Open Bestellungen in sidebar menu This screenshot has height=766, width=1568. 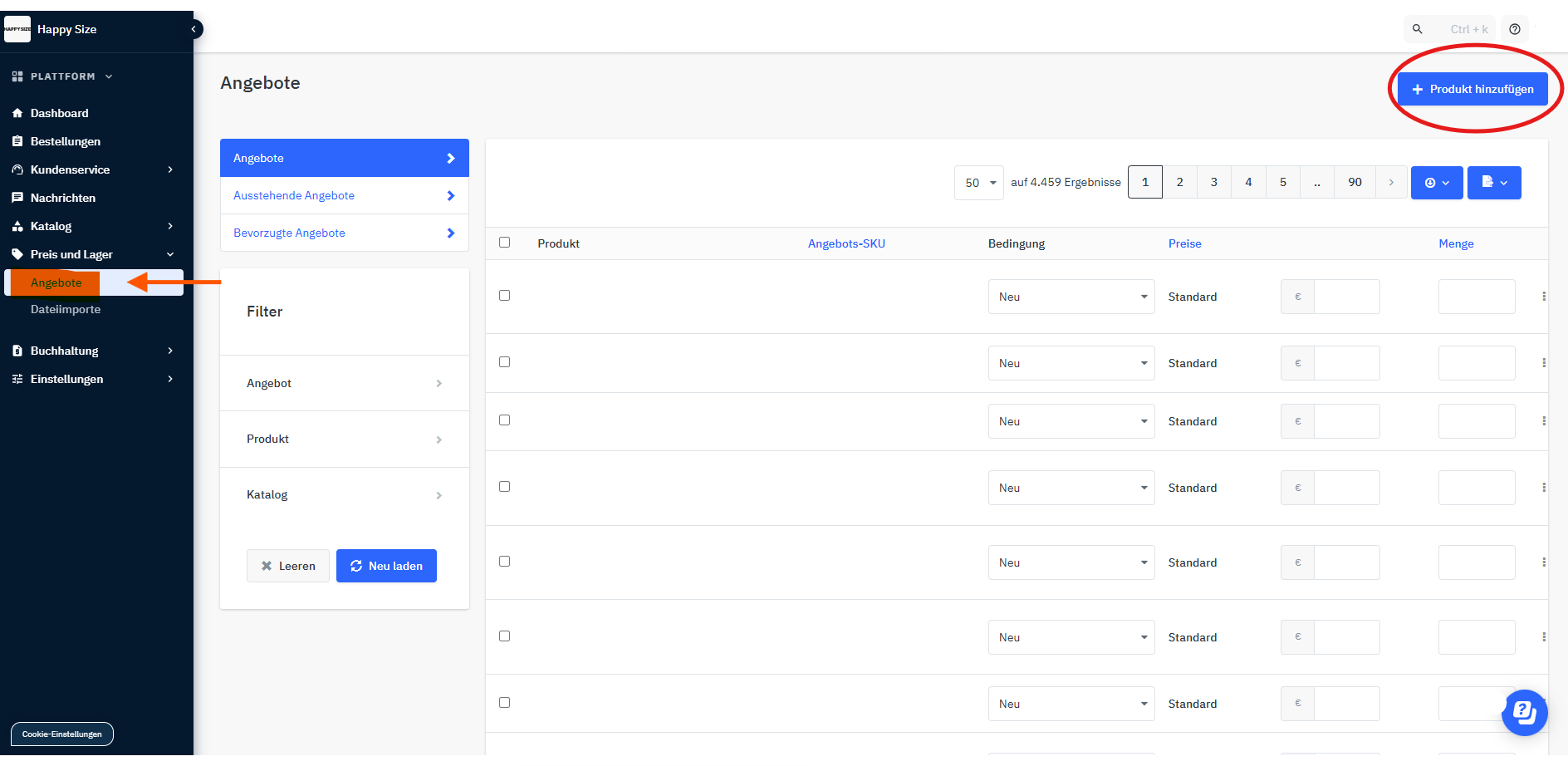coord(66,141)
